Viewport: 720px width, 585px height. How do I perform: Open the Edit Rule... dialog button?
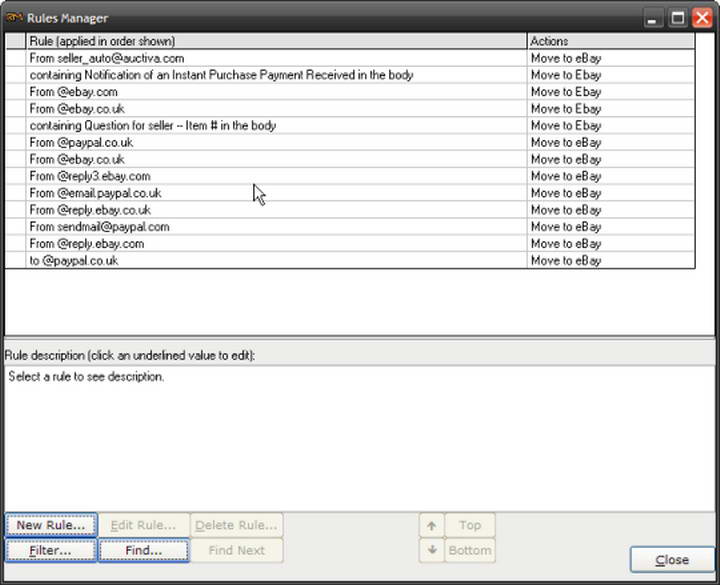coord(144,525)
